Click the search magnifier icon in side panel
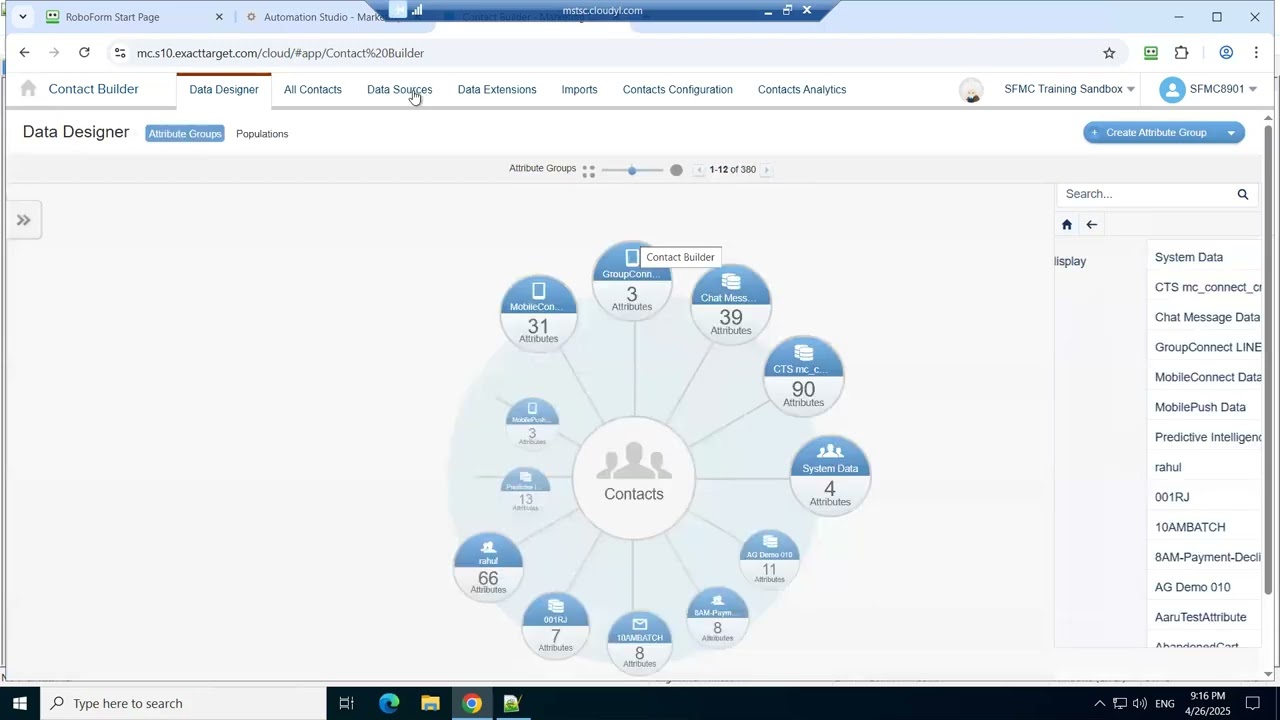The image size is (1280, 720). [x=1243, y=194]
